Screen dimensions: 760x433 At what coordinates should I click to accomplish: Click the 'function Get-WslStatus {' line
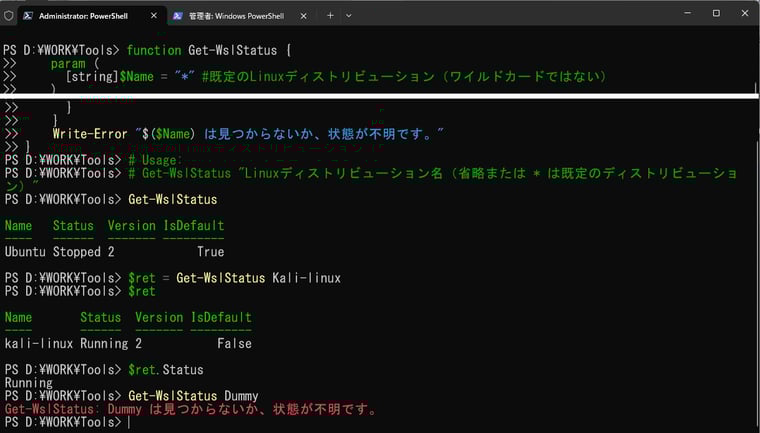(x=208, y=50)
